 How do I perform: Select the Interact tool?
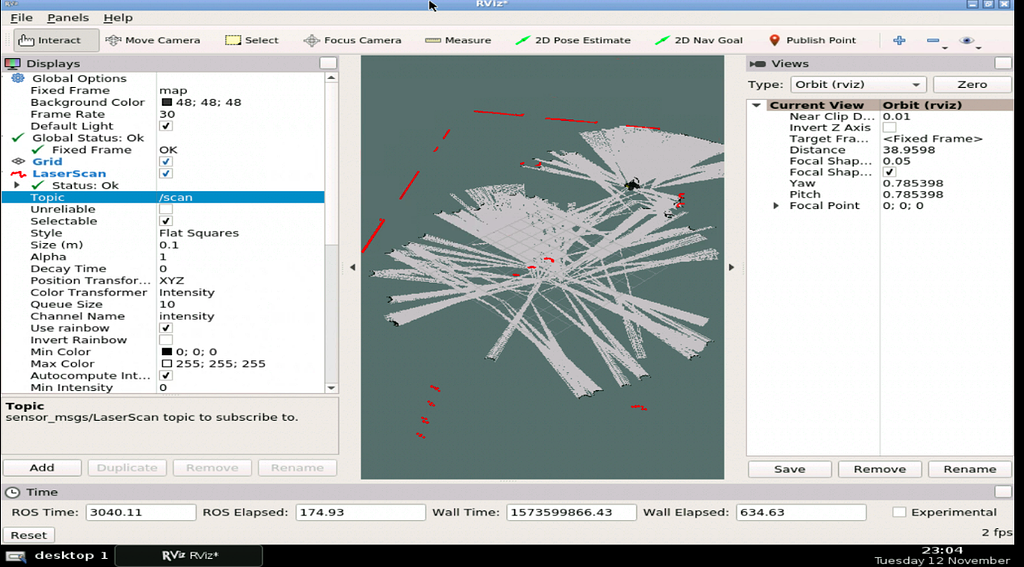pyautogui.click(x=57, y=40)
